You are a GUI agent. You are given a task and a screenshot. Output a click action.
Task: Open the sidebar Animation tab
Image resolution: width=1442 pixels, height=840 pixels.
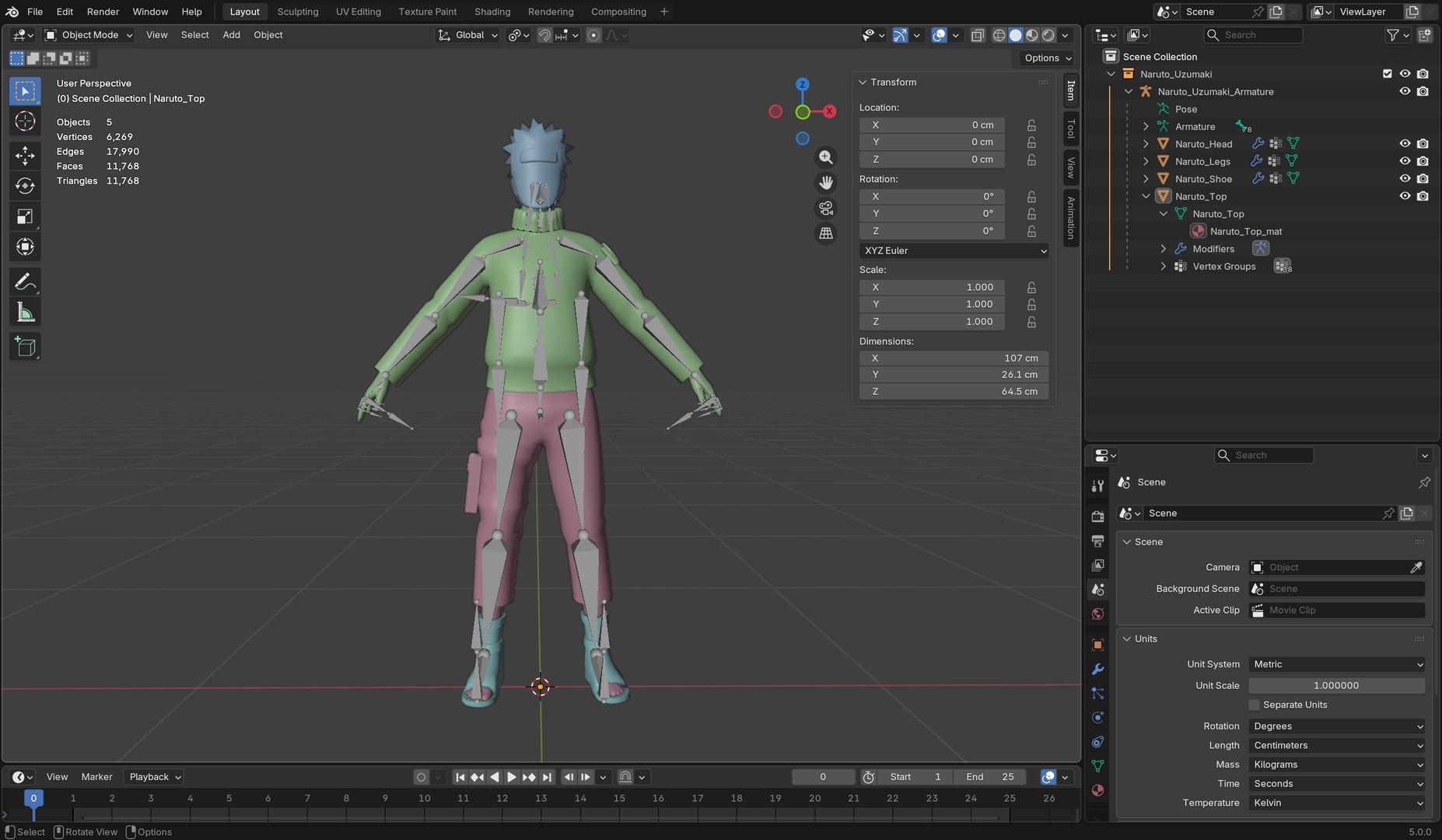tap(1071, 217)
